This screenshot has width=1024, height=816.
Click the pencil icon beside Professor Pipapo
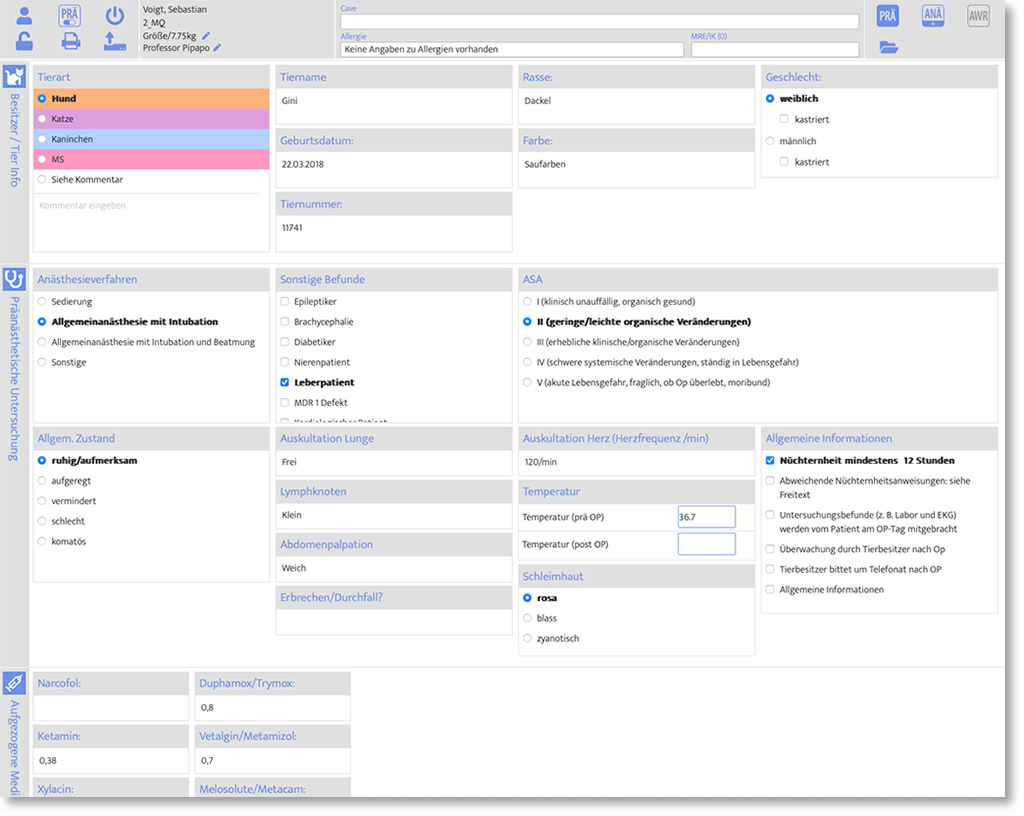click(x=217, y=48)
